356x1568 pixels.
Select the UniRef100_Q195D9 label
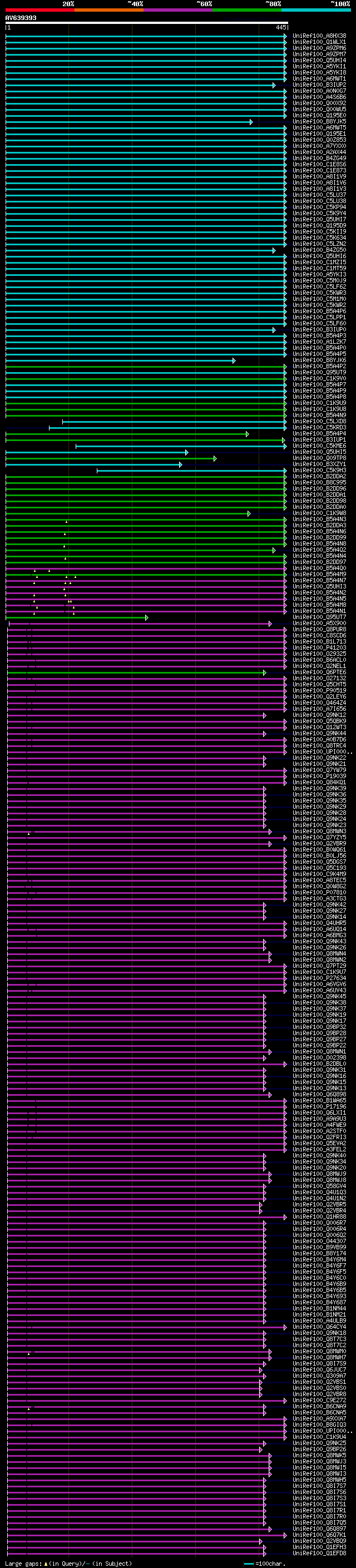[319, 226]
